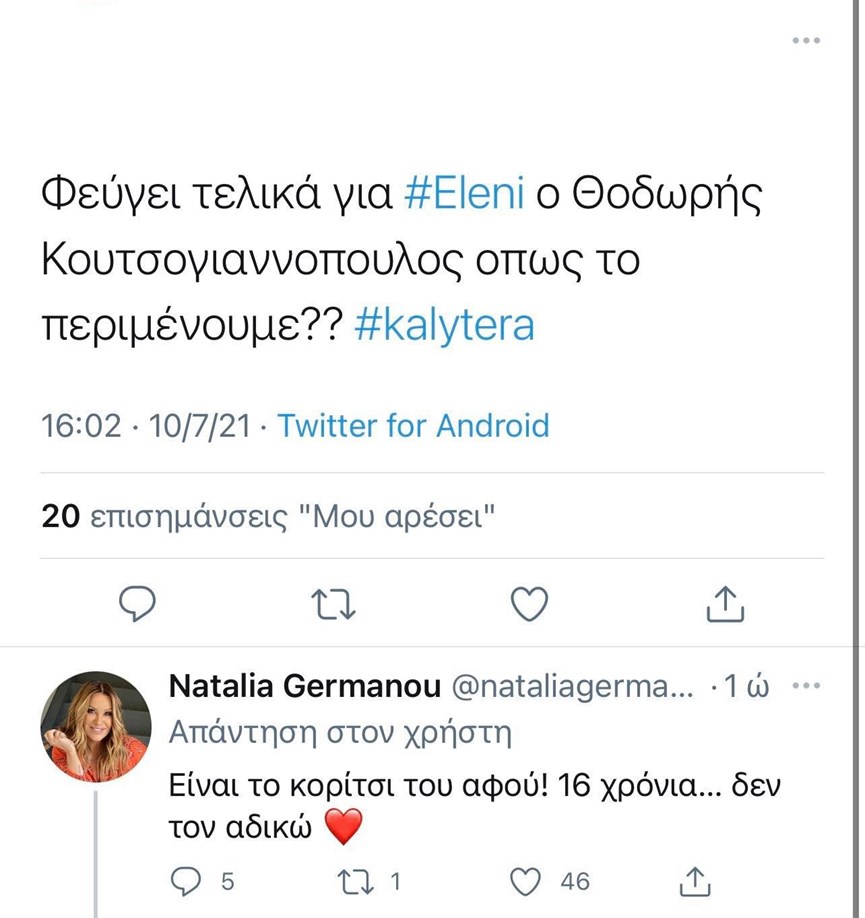The width and height of the screenshot is (865, 918).
Task: Open the tweet timestamp 16:02 · 10/7/21
Action: pos(146,426)
